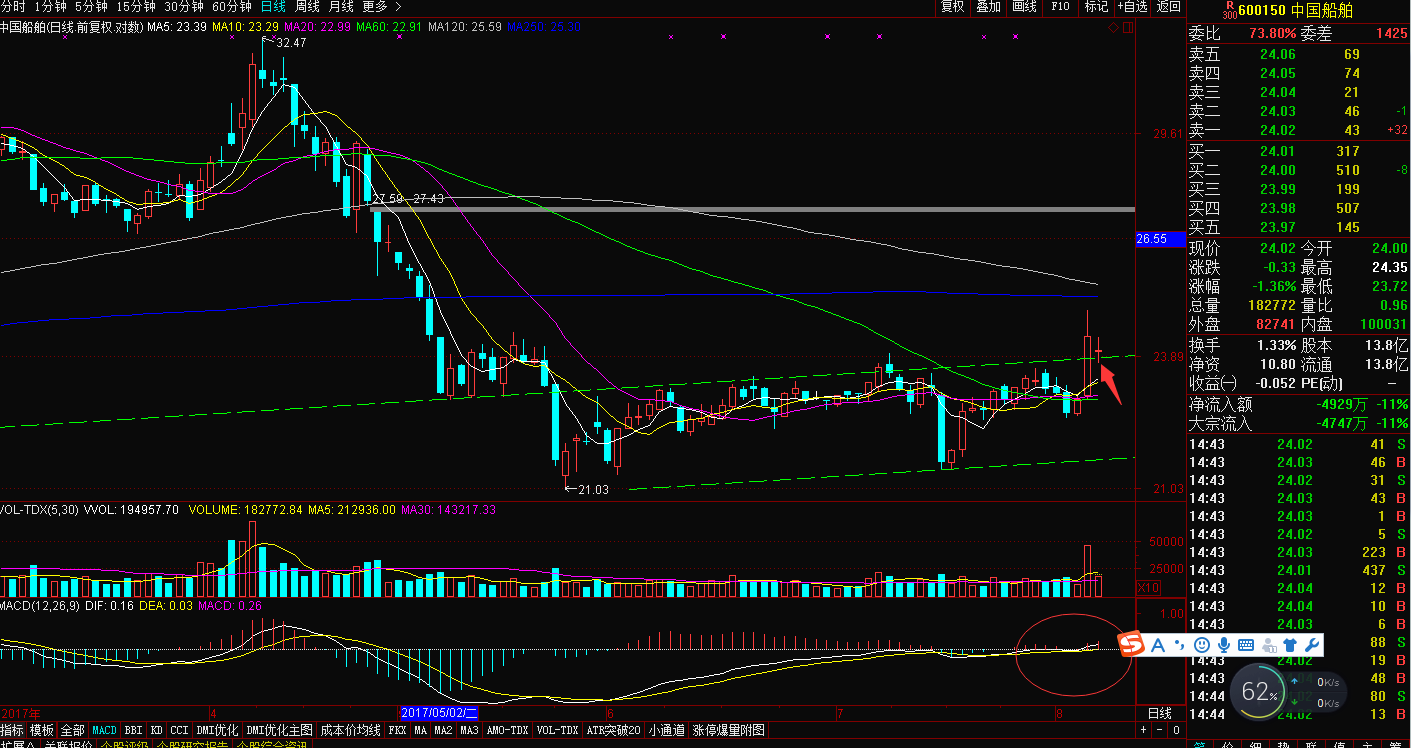Viewport: 1411px width, 748px height.
Task: Select the MA3 indicator
Action: click(x=470, y=731)
